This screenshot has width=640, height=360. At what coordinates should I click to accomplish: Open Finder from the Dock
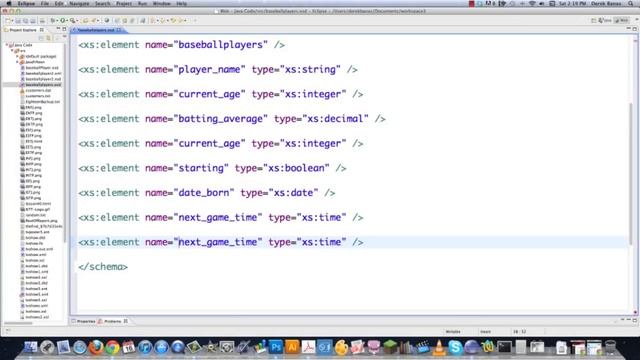(31, 347)
